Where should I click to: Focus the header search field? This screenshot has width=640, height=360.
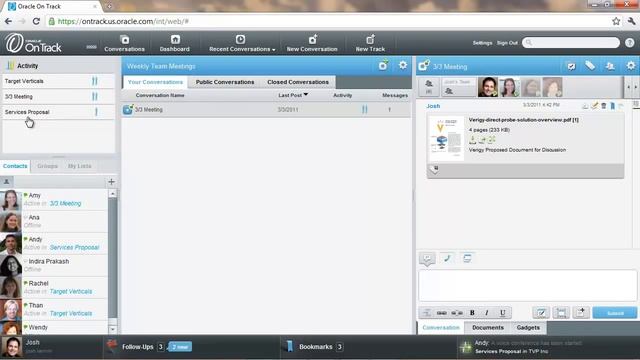[x=571, y=42]
